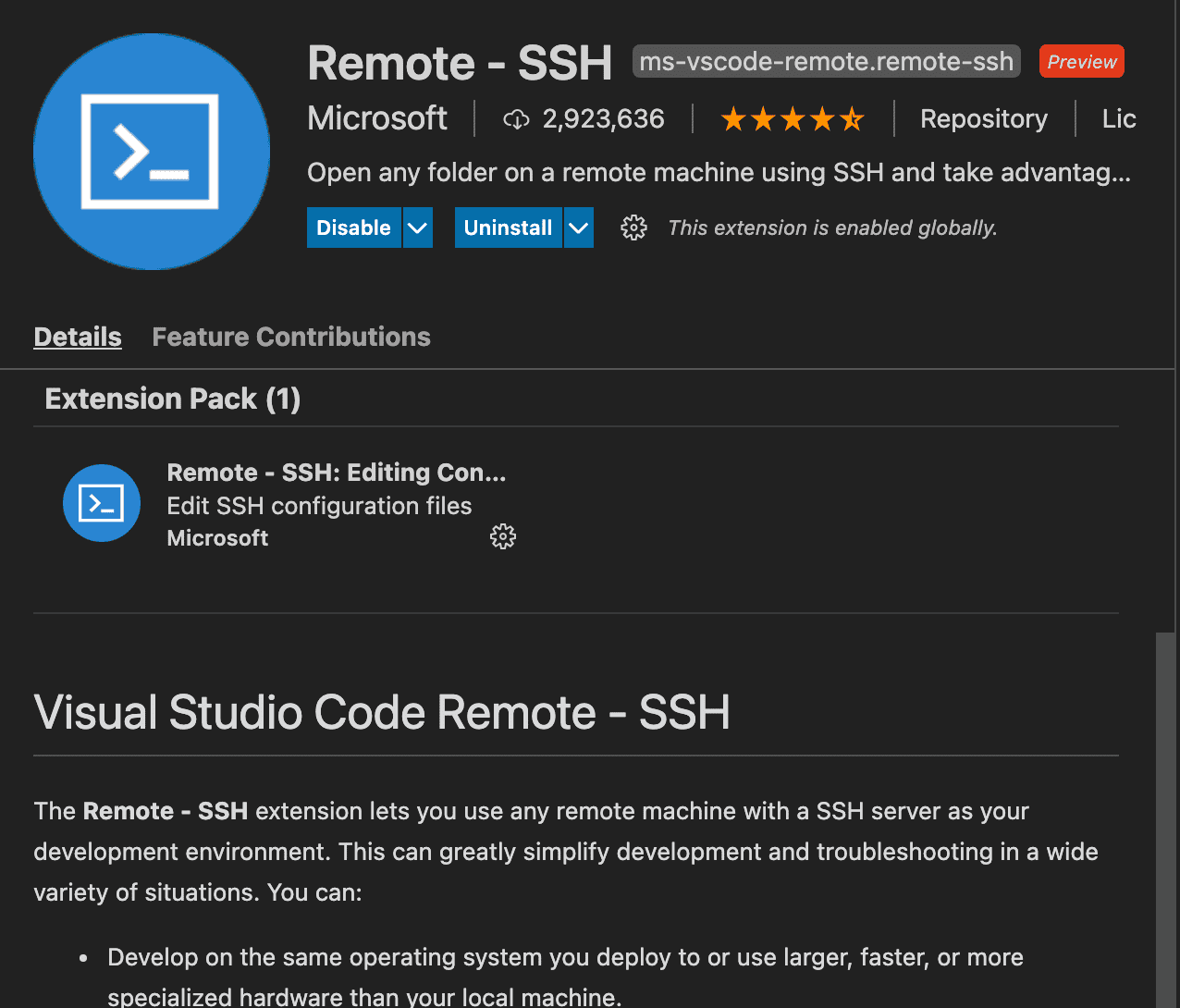Switch to the Feature Contributions tab
Image resolution: width=1180 pixels, height=1008 pixels.
coord(291,337)
